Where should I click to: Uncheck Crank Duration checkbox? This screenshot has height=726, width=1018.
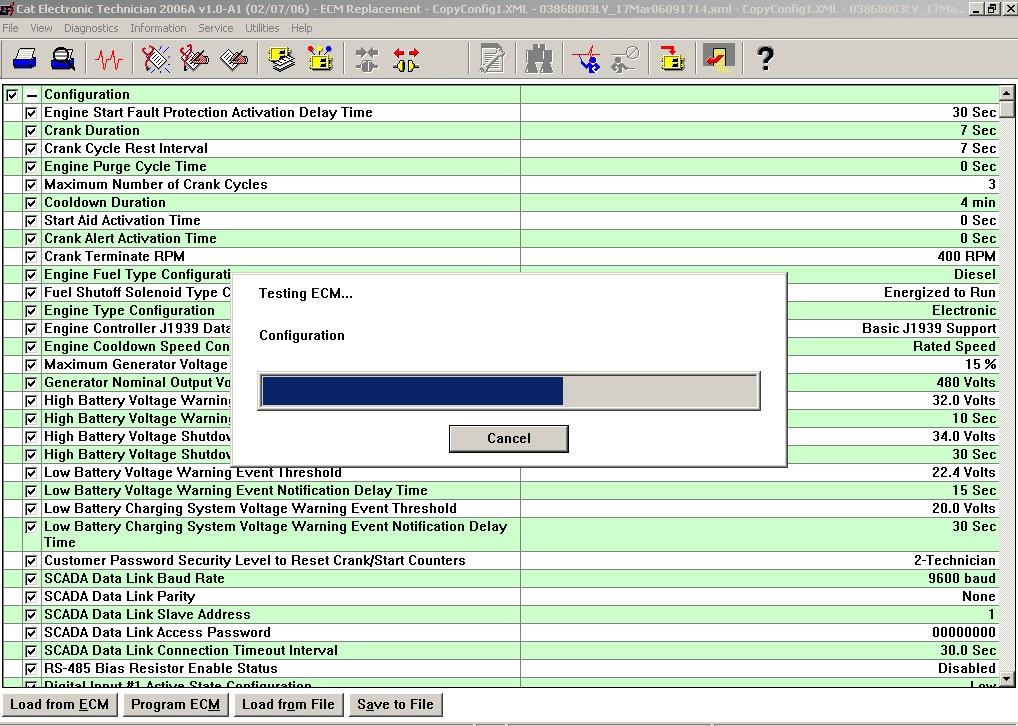click(x=31, y=131)
